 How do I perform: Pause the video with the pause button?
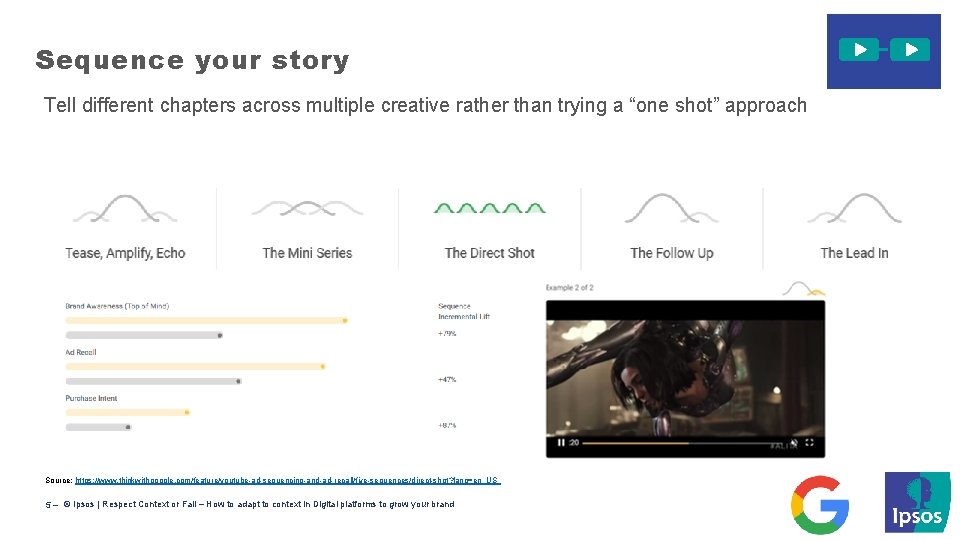(561, 443)
